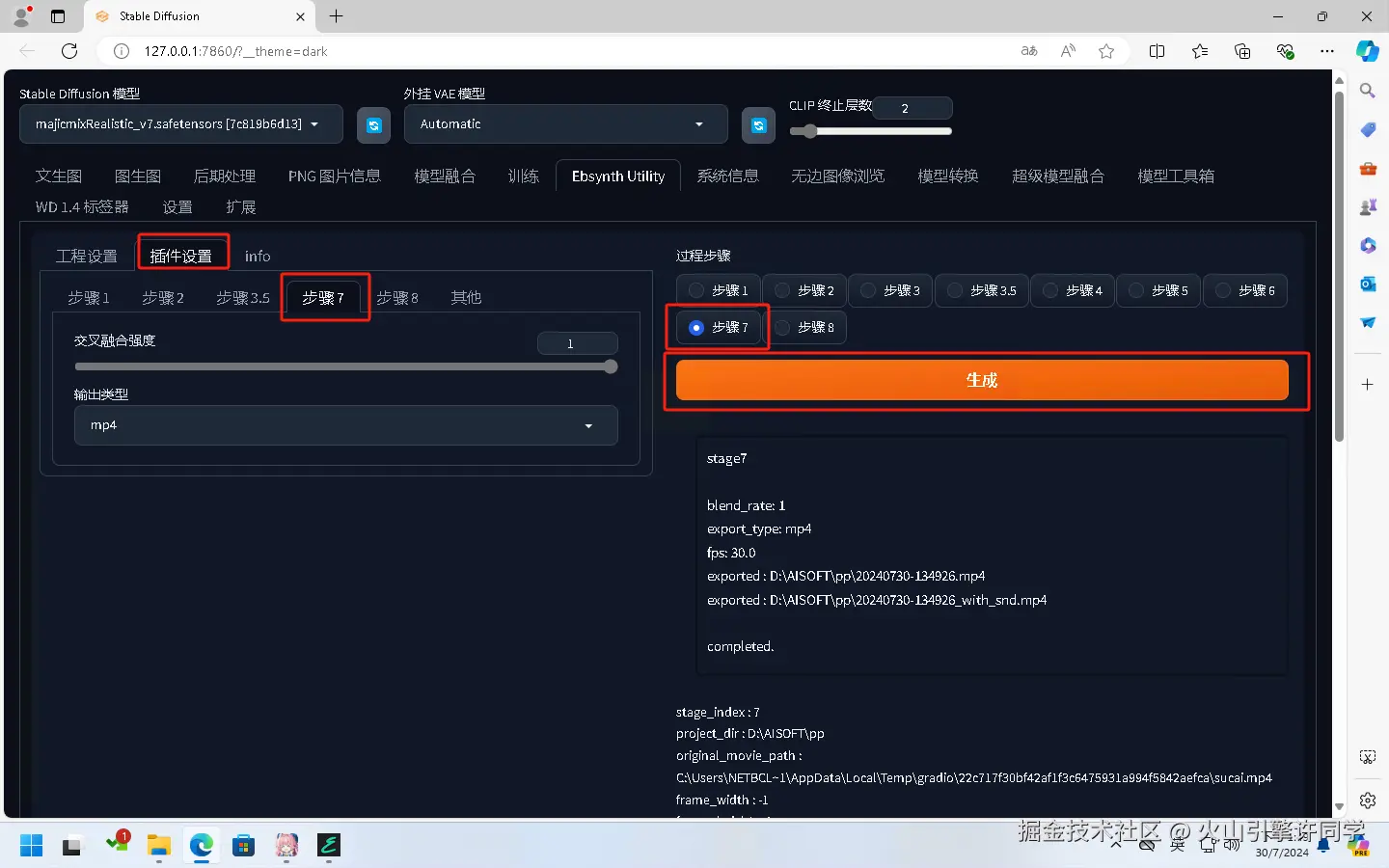Open sidebar Outlook icon
This screenshot has width=1389, height=868.
(1367, 284)
